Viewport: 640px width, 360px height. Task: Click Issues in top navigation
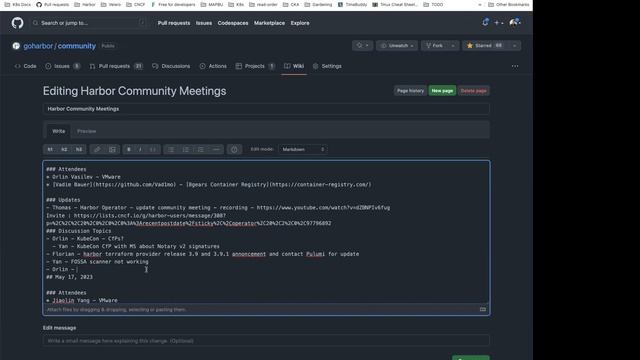[x=204, y=23]
